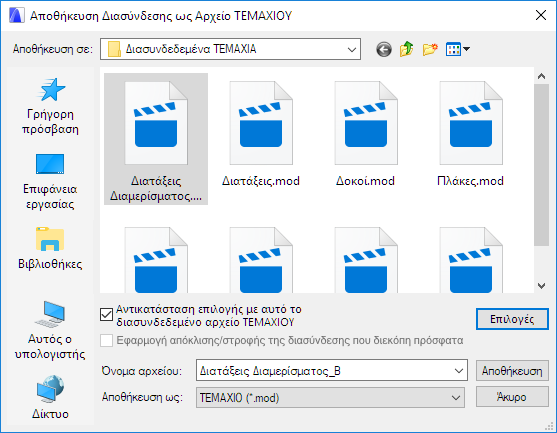
Task: Select the Πλάκες.mod file
Action: click(470, 134)
